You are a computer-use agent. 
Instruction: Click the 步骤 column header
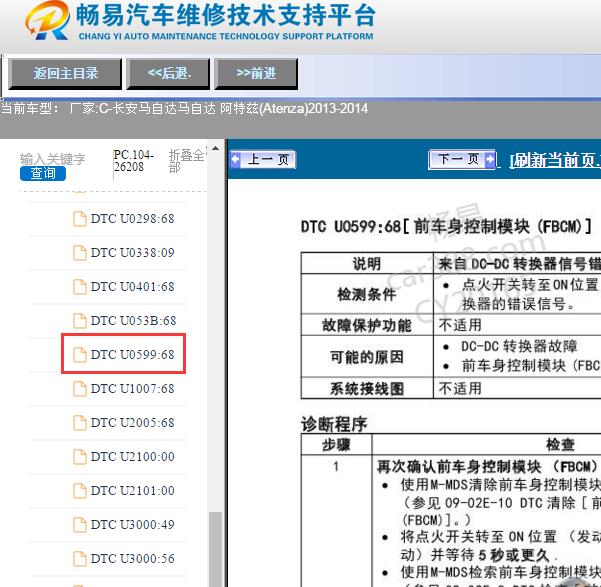(x=336, y=445)
